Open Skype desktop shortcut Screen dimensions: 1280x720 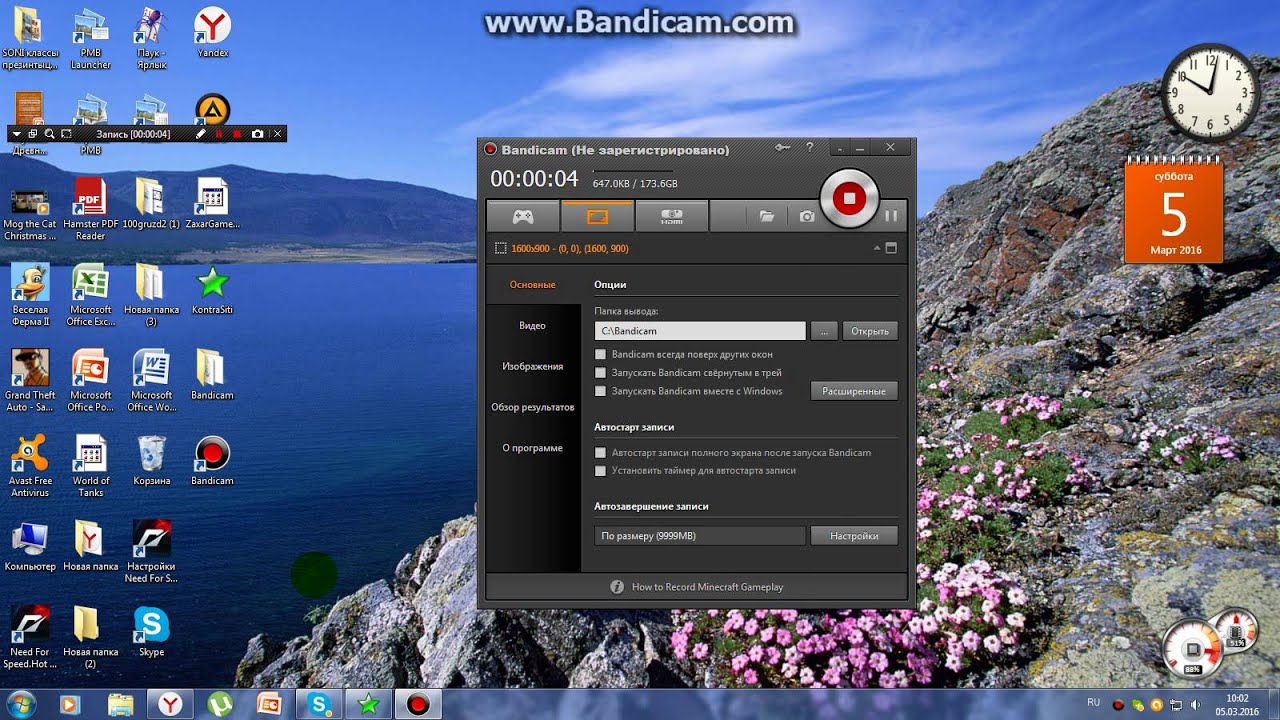151,632
